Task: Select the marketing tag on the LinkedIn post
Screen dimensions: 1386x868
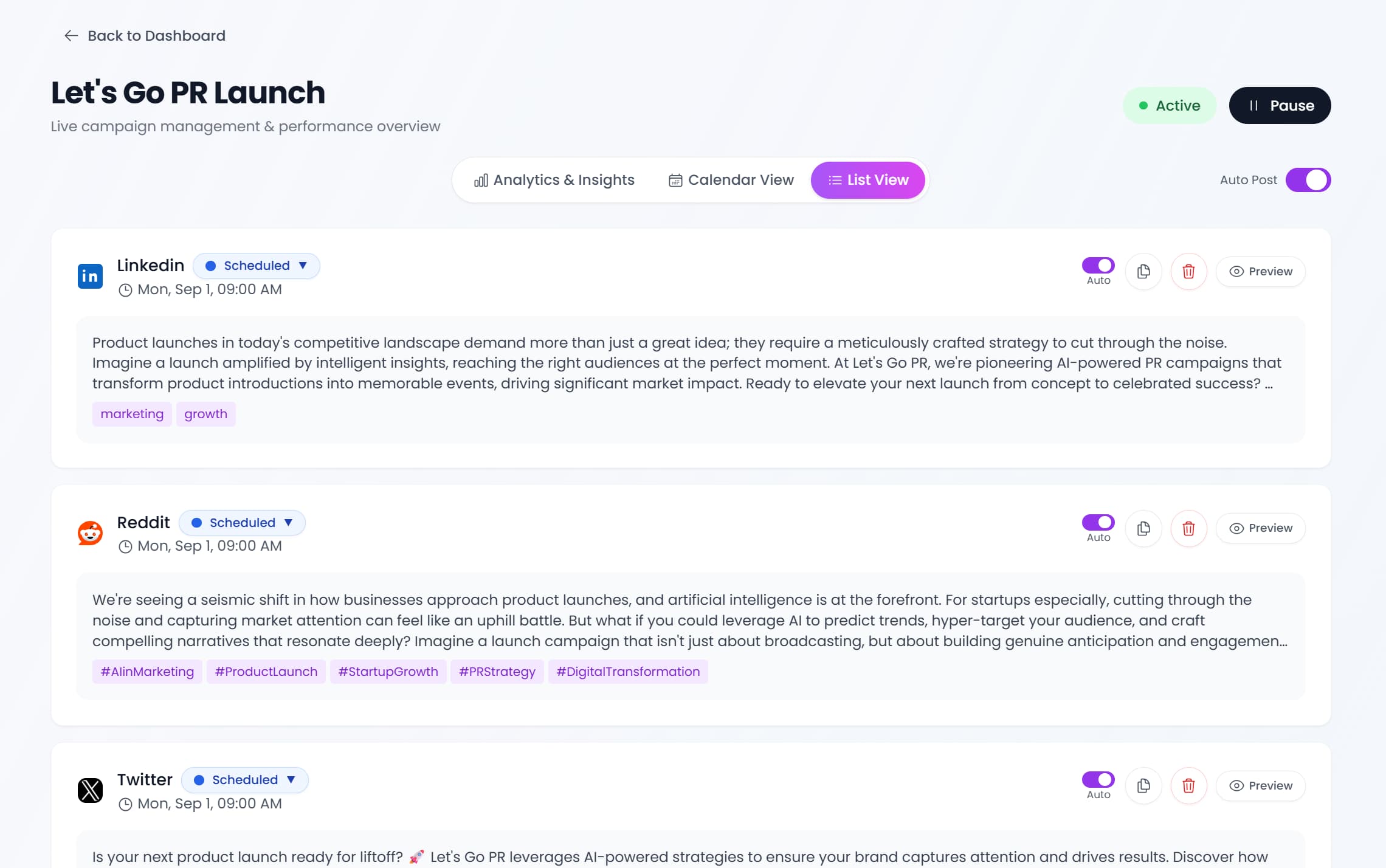Action: (132, 414)
